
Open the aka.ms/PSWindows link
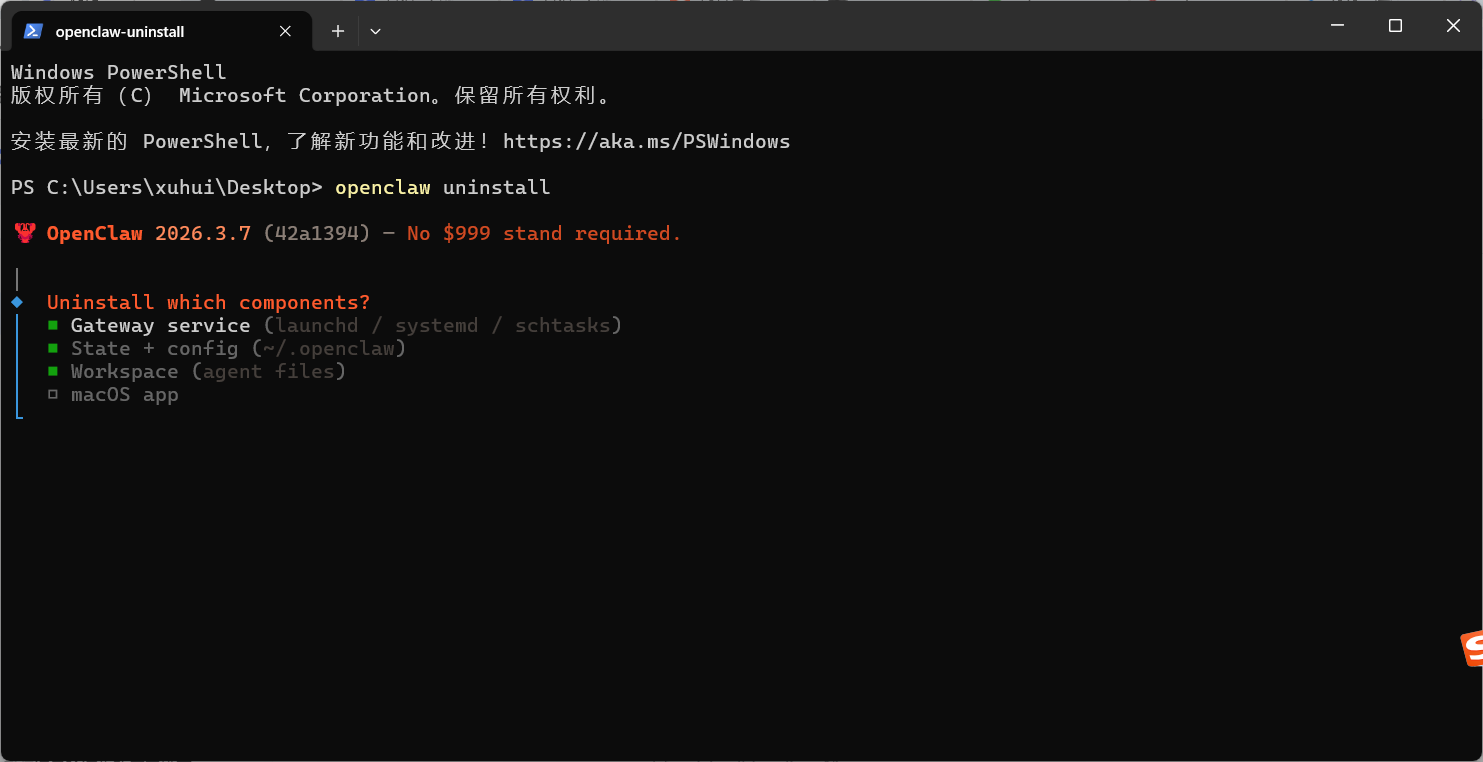(646, 141)
